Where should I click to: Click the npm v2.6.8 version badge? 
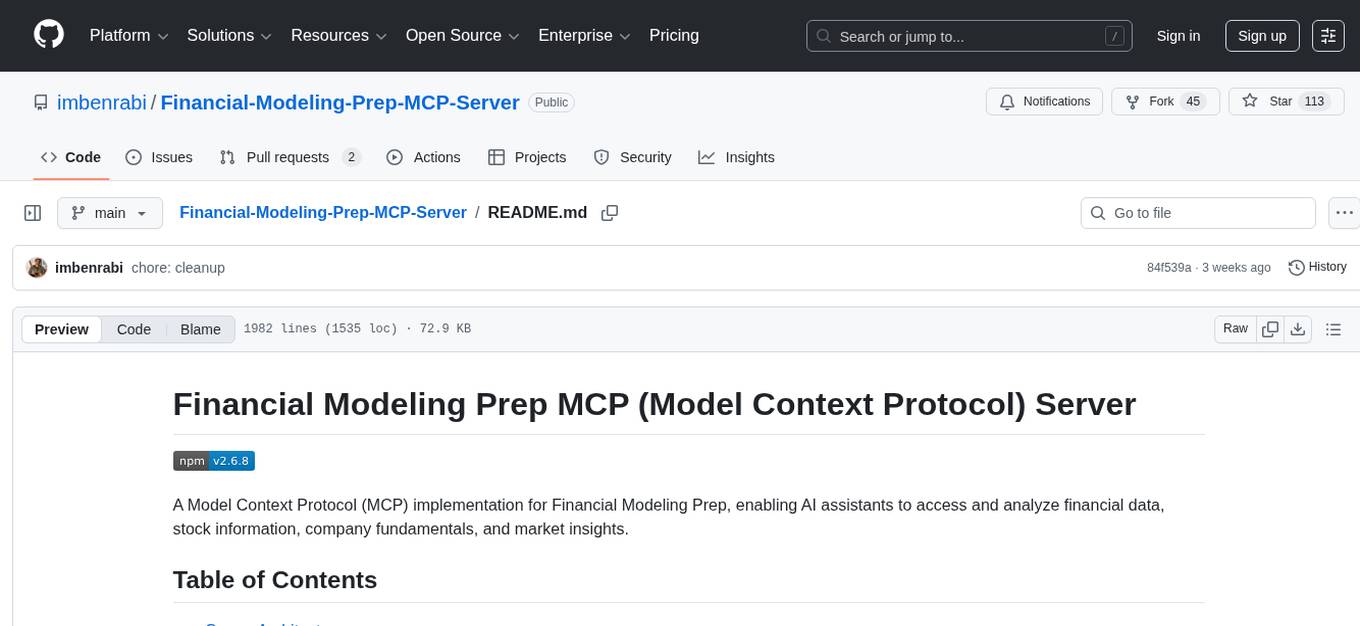tap(213, 460)
